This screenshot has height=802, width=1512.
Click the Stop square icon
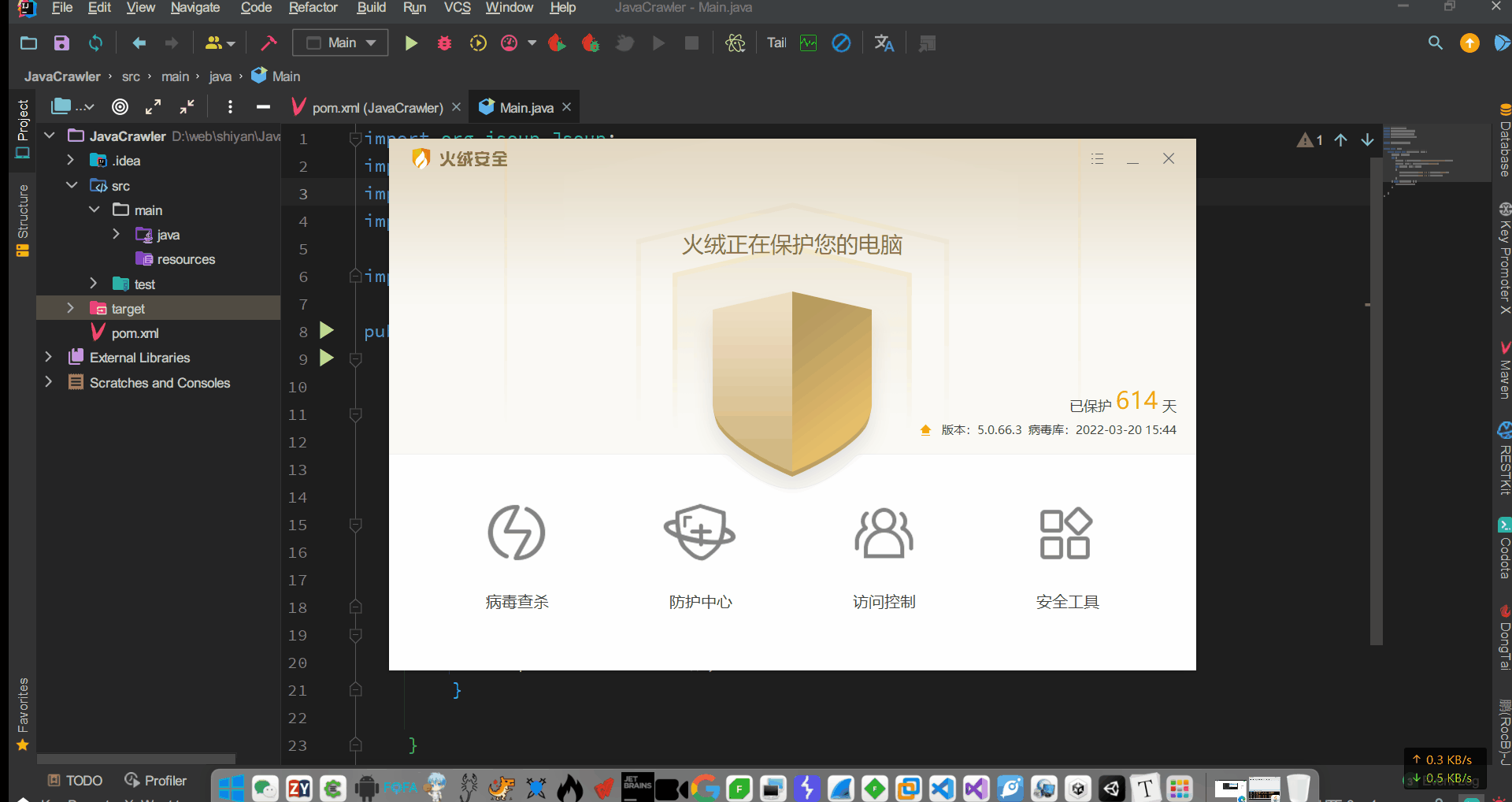(691, 43)
